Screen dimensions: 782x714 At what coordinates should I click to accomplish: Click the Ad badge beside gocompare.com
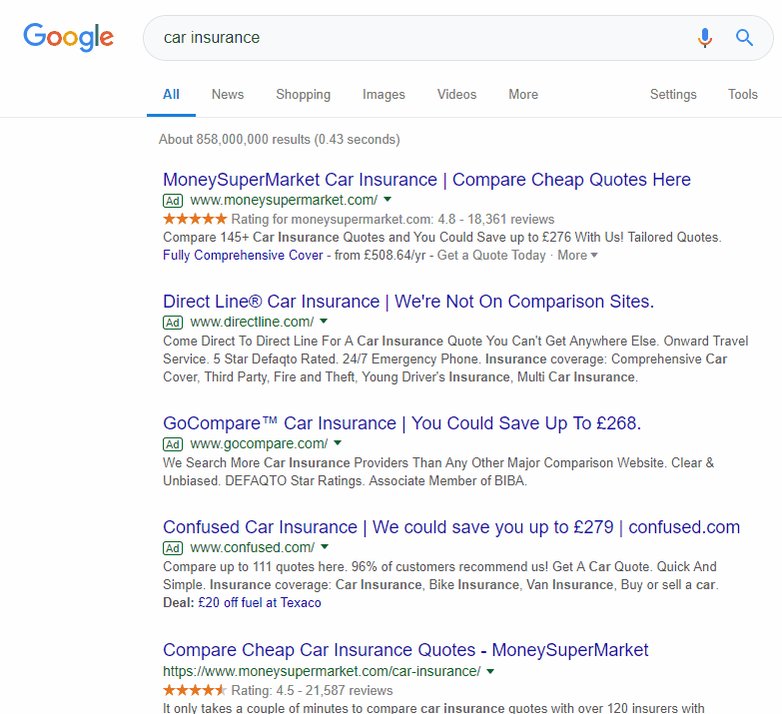click(173, 444)
